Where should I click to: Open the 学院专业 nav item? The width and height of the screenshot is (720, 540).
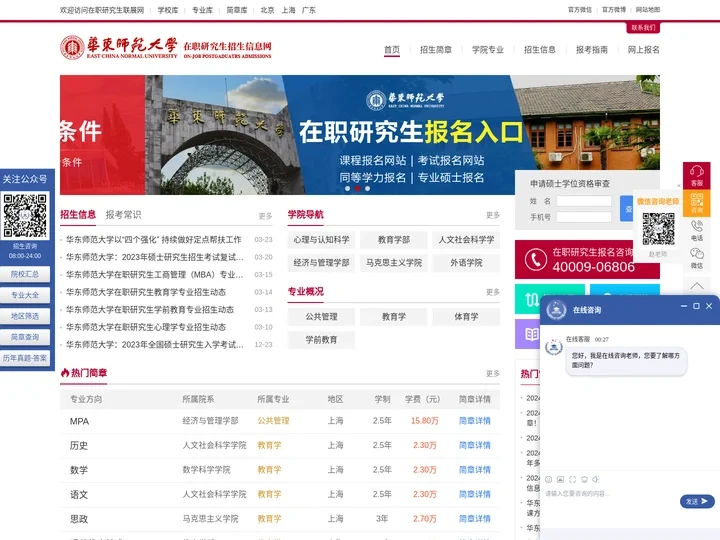click(488, 50)
